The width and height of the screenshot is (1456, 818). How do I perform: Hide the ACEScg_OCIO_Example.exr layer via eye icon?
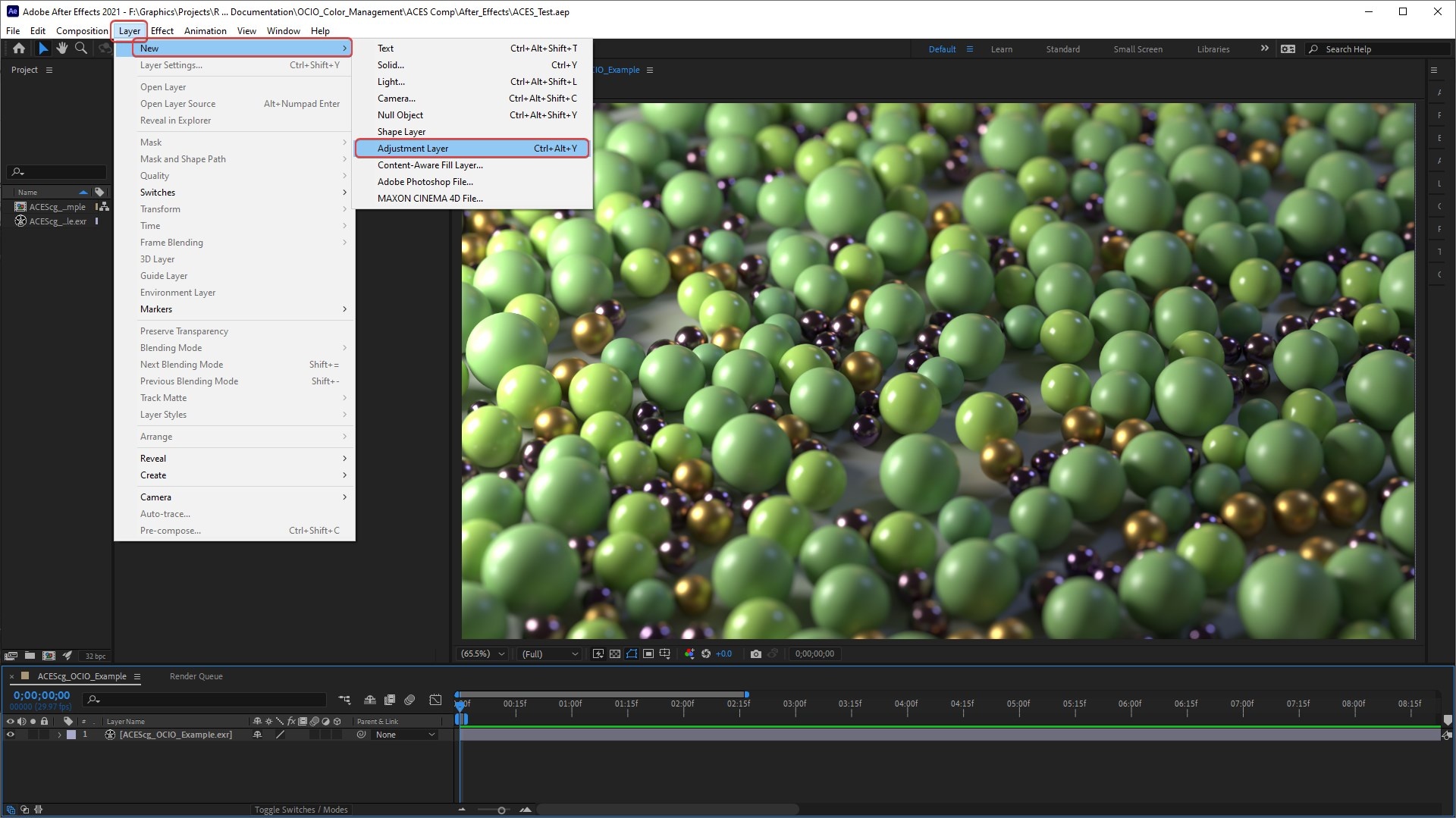(11, 735)
